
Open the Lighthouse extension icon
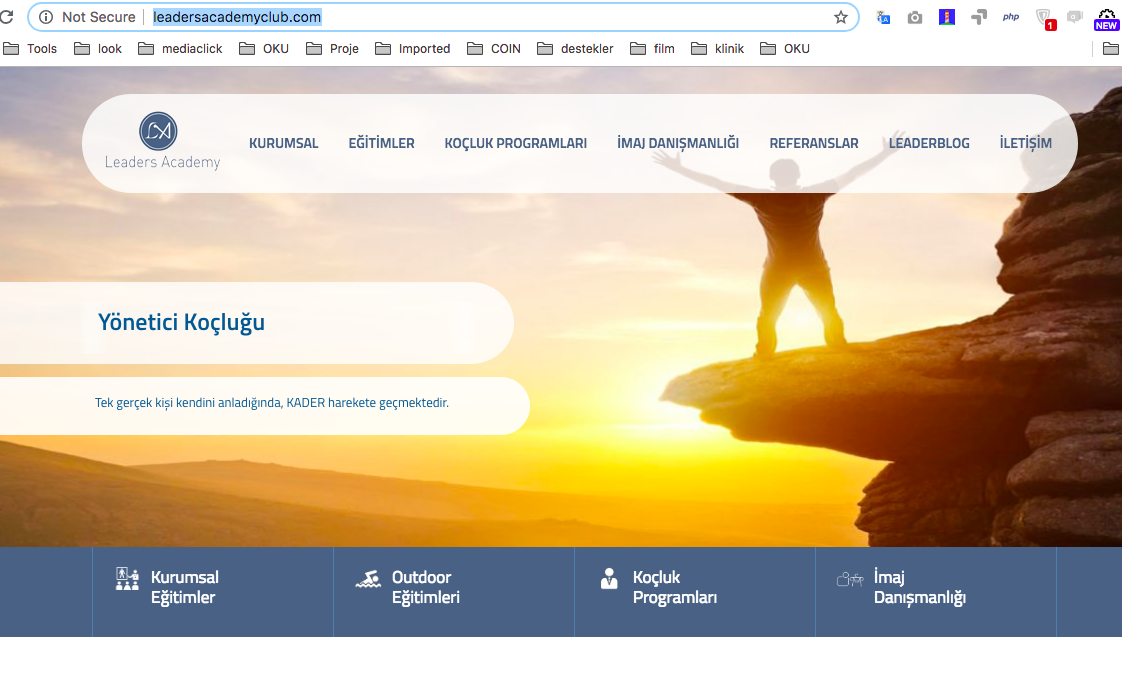pos(947,17)
